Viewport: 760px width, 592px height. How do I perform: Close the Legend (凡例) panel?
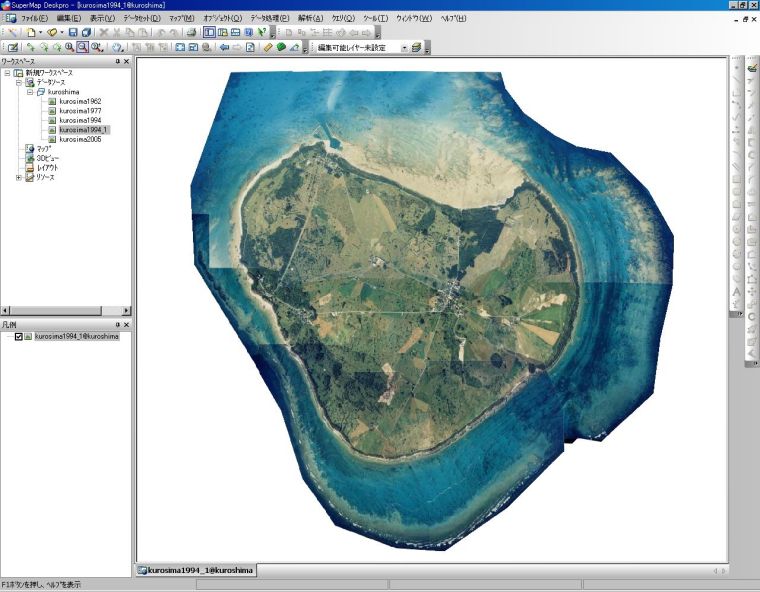click(127, 325)
